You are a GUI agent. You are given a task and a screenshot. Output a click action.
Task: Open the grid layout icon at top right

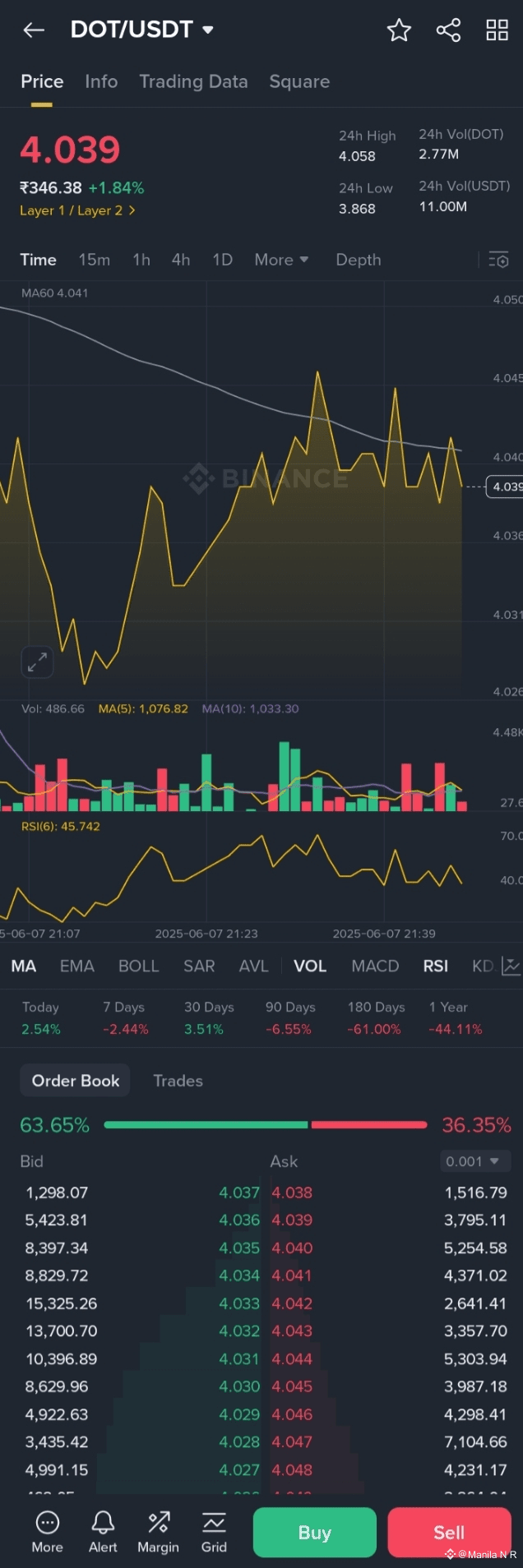tap(497, 30)
